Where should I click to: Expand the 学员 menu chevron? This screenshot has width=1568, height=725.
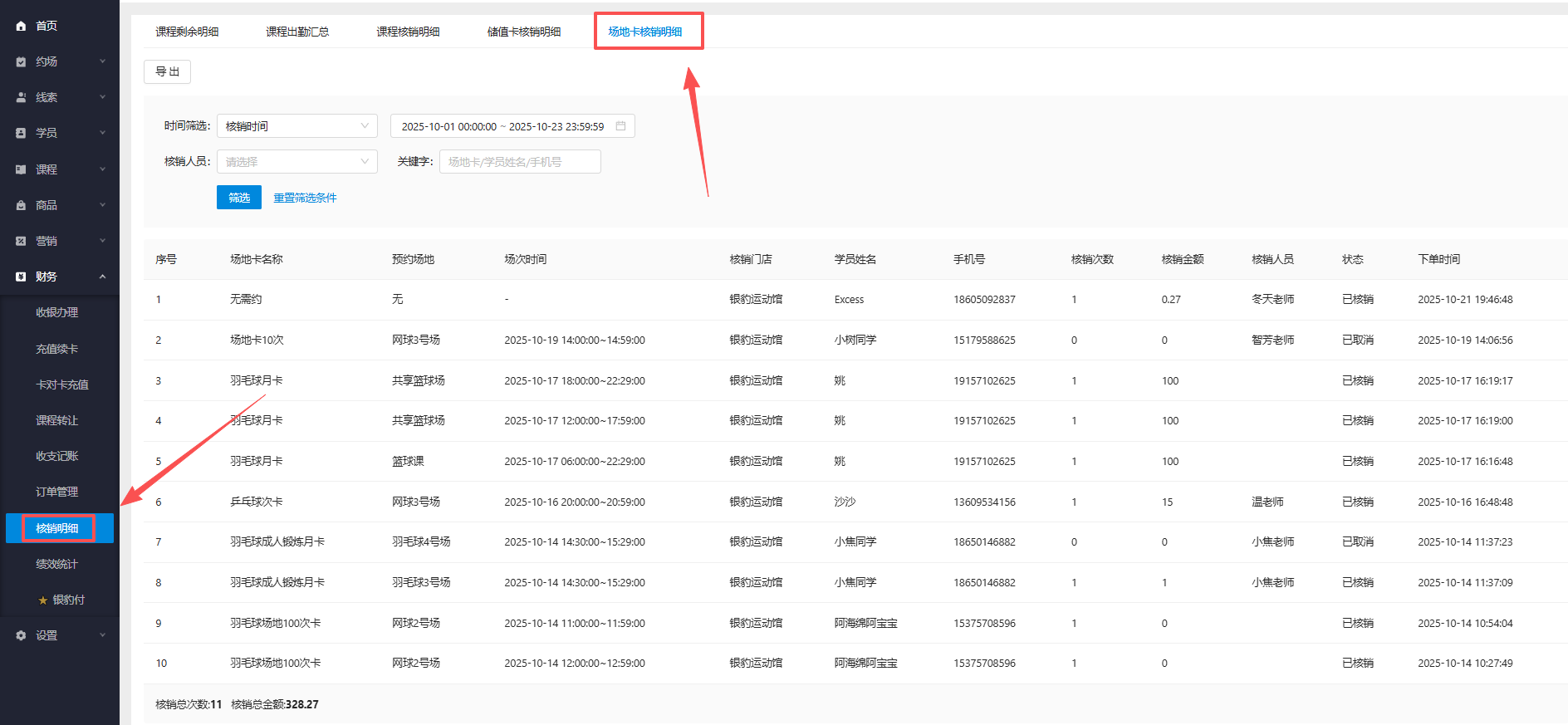tap(103, 133)
